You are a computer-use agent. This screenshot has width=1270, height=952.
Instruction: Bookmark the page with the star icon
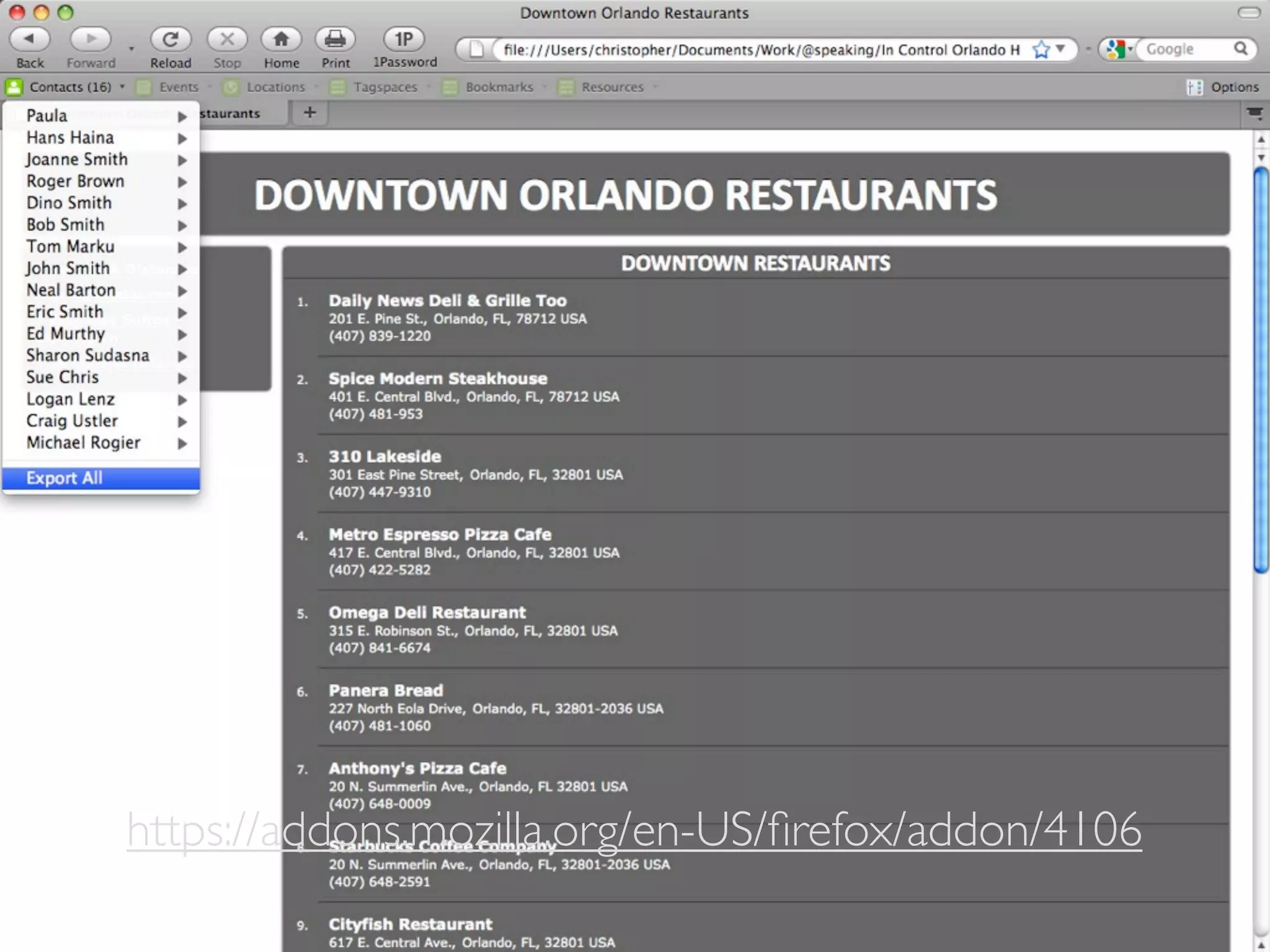pos(1041,50)
